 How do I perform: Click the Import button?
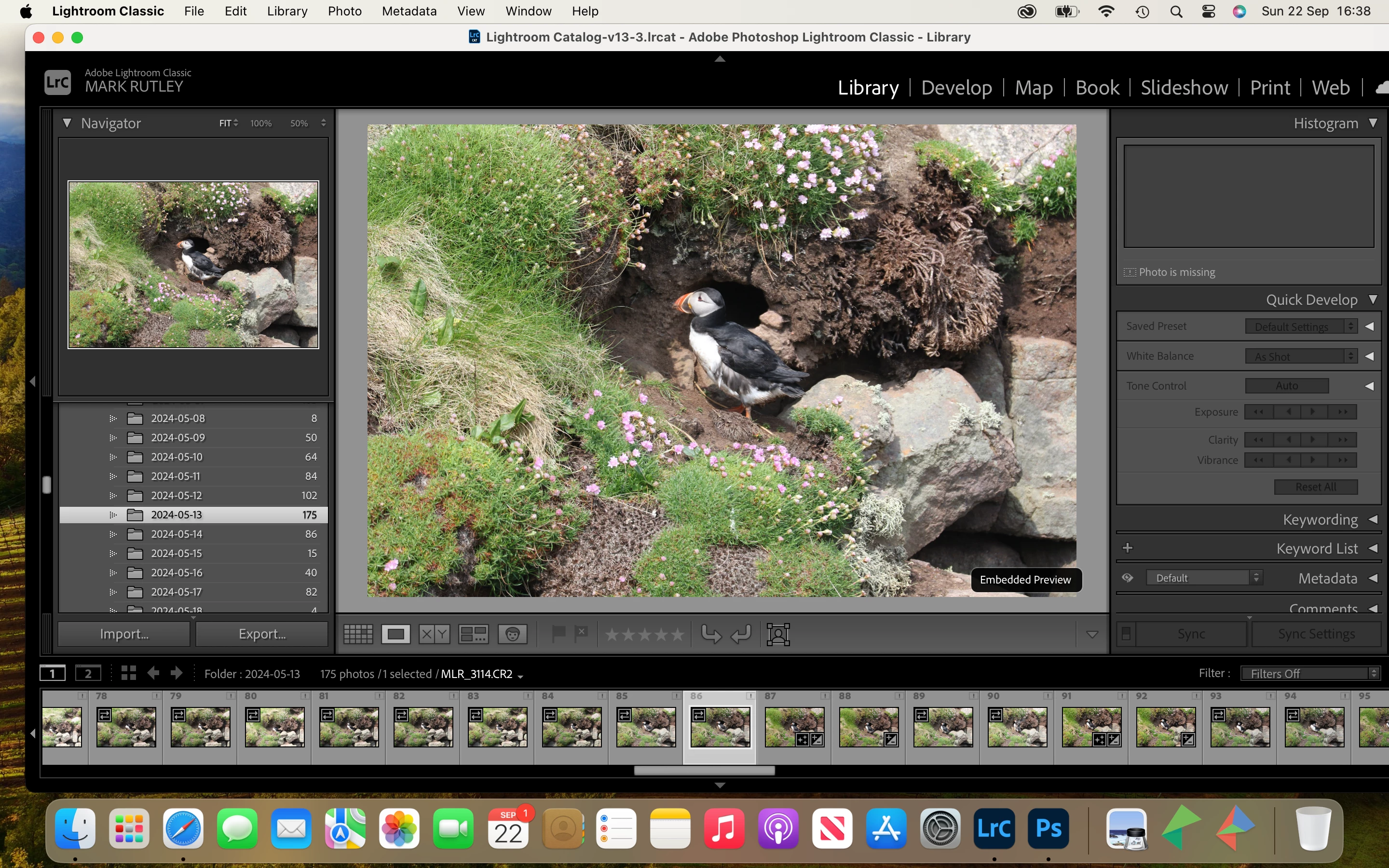[x=124, y=634]
